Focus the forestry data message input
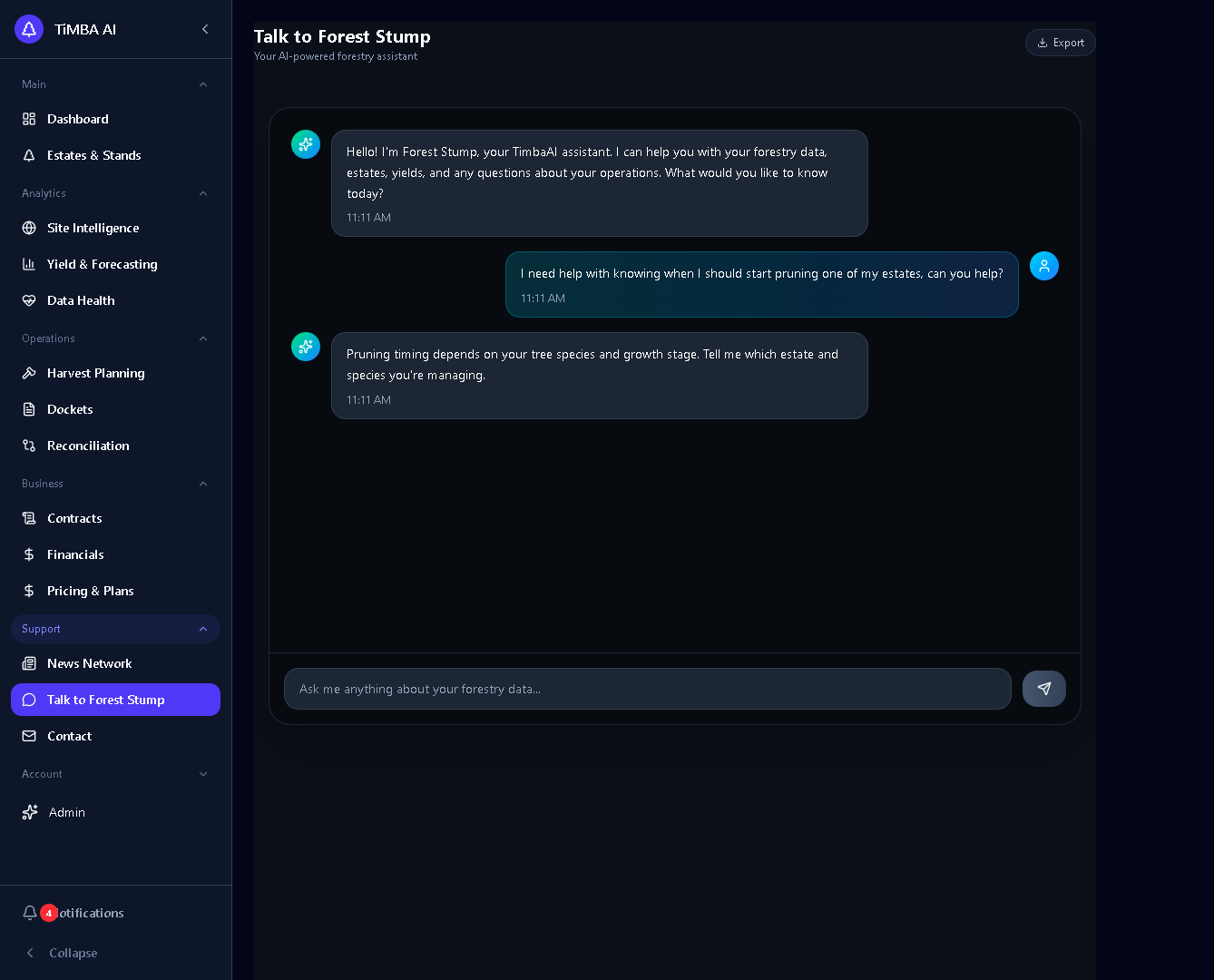 tap(647, 689)
